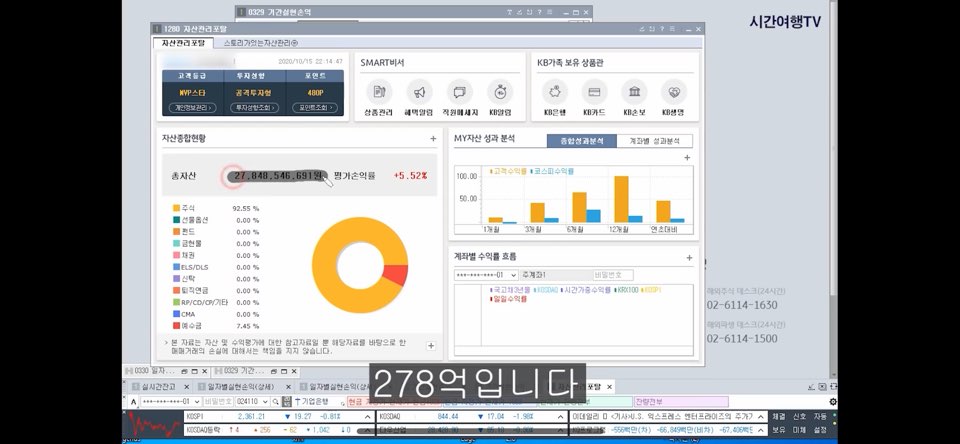Click the 비밀번호 field in 계좌별 수익률 흐름
This screenshot has width=960, height=444.
(x=613, y=276)
